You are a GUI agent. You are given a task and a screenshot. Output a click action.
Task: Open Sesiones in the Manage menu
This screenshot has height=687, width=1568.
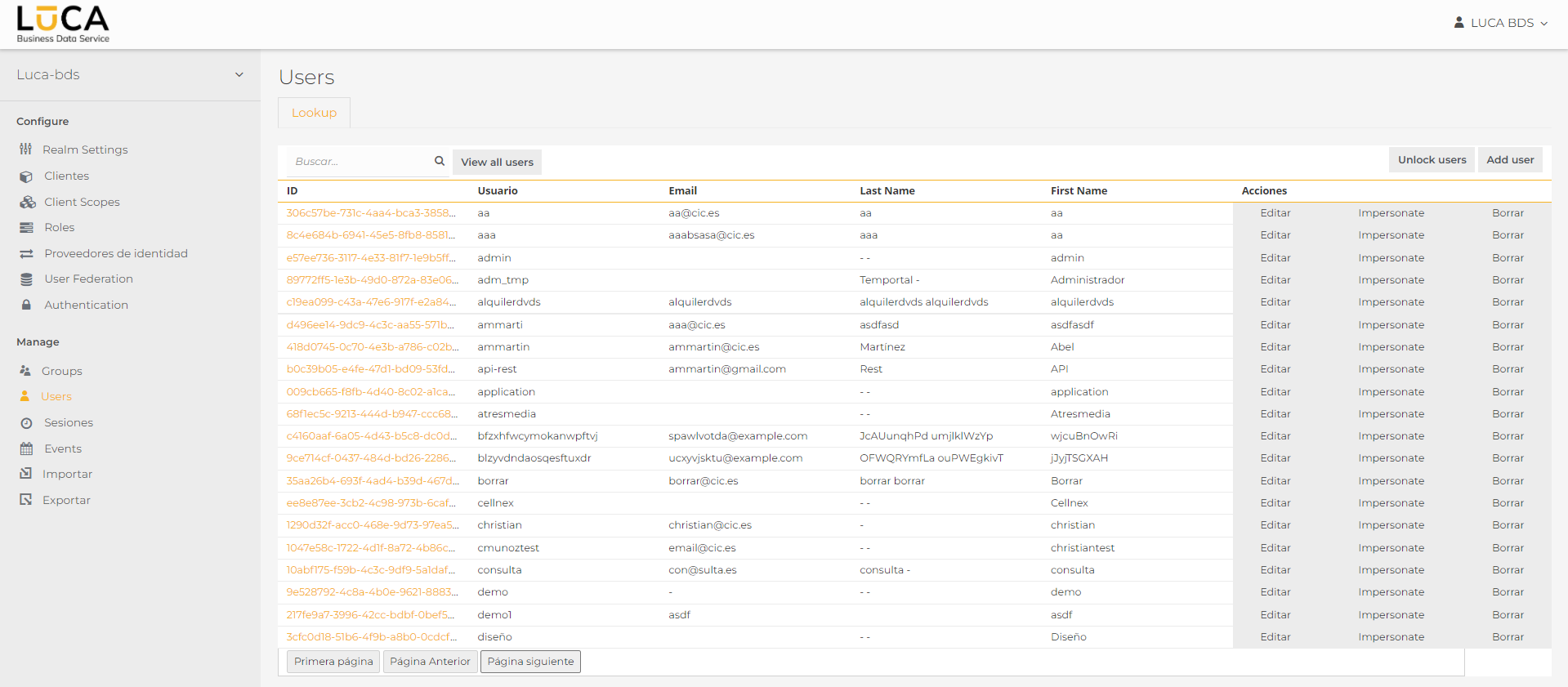pyautogui.click(x=69, y=422)
